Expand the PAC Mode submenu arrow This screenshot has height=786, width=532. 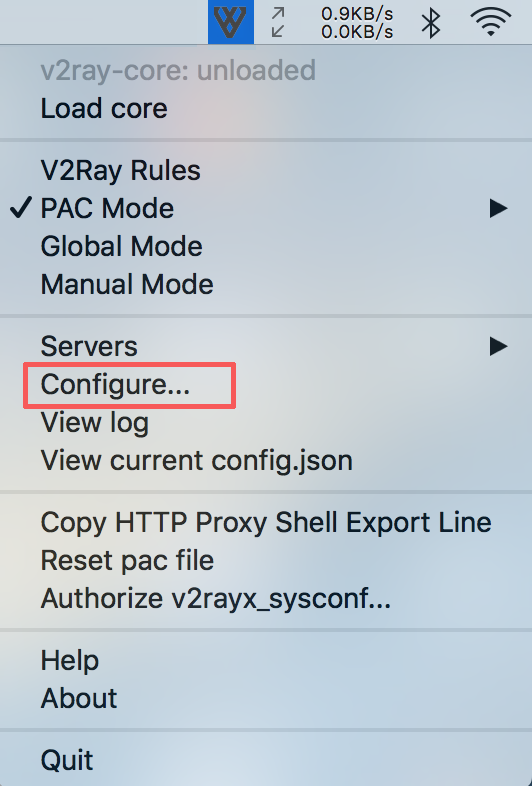coord(498,208)
